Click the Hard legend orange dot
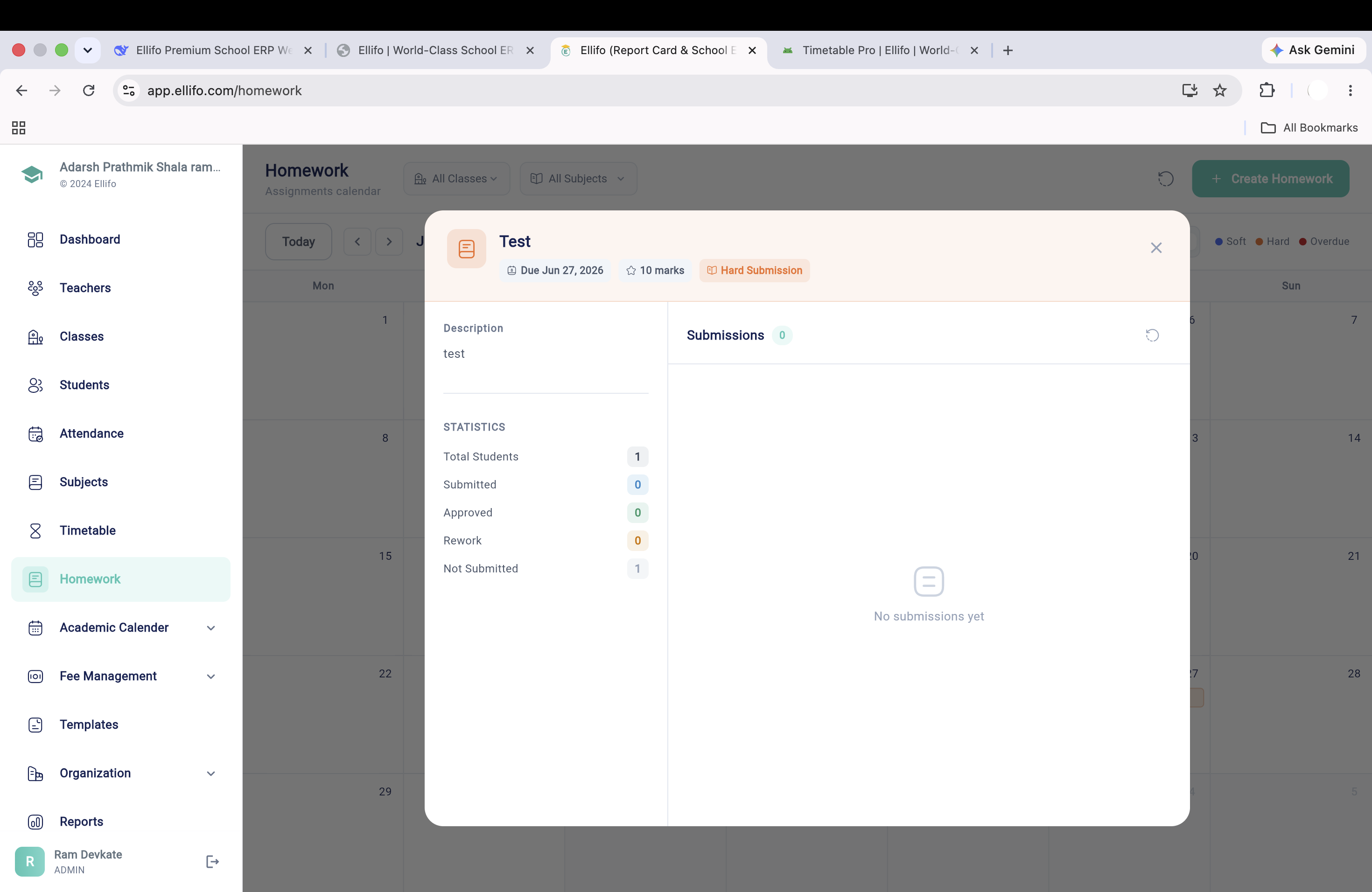Screen dimensions: 1372x892 tap(1259, 242)
